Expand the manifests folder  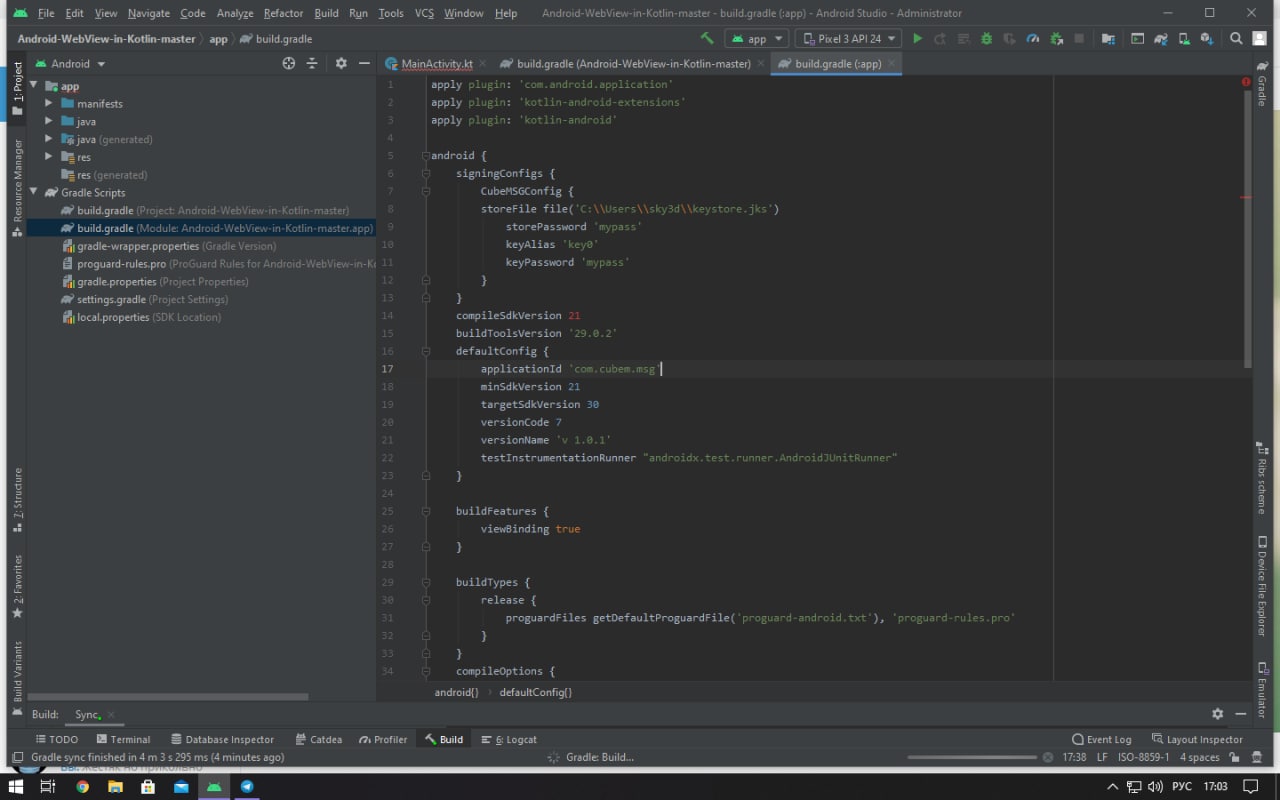48,103
